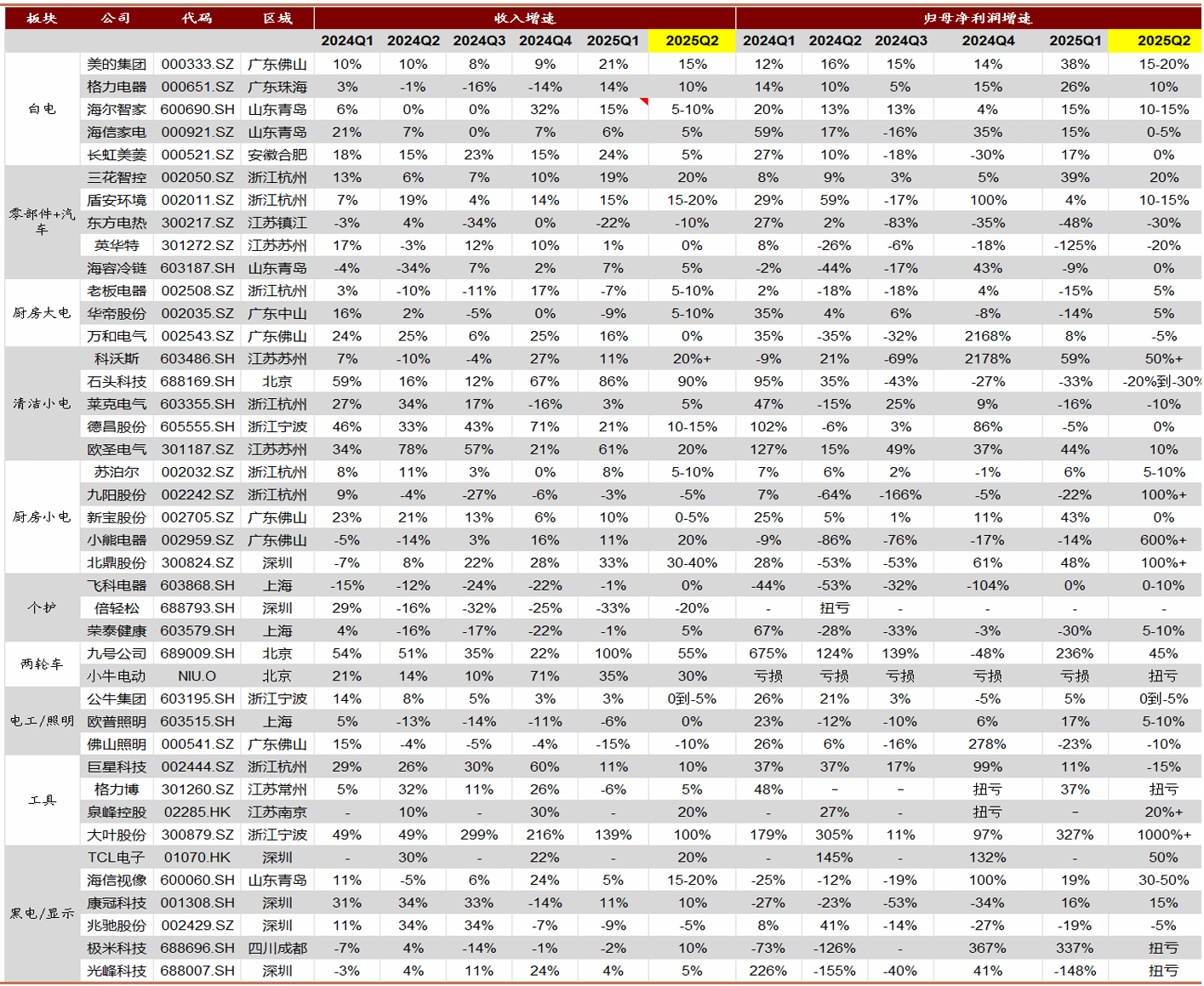Click the 2168% value in 万和电气 row
1204x986 pixels.
pos(988,336)
